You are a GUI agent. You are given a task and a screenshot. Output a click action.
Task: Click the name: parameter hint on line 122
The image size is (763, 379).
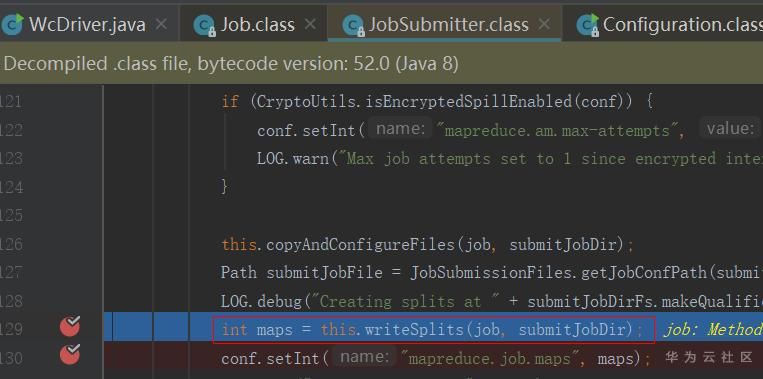tap(400, 129)
